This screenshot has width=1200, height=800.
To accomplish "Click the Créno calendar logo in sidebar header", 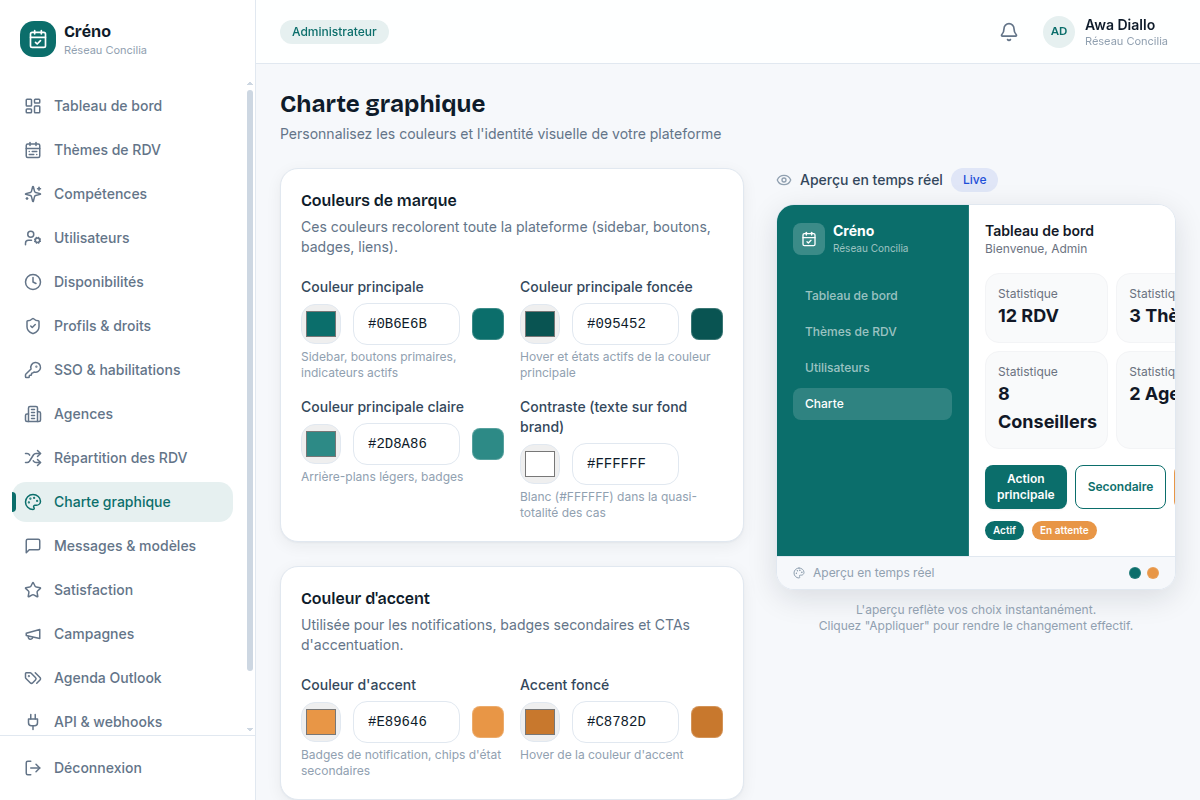I will point(38,39).
